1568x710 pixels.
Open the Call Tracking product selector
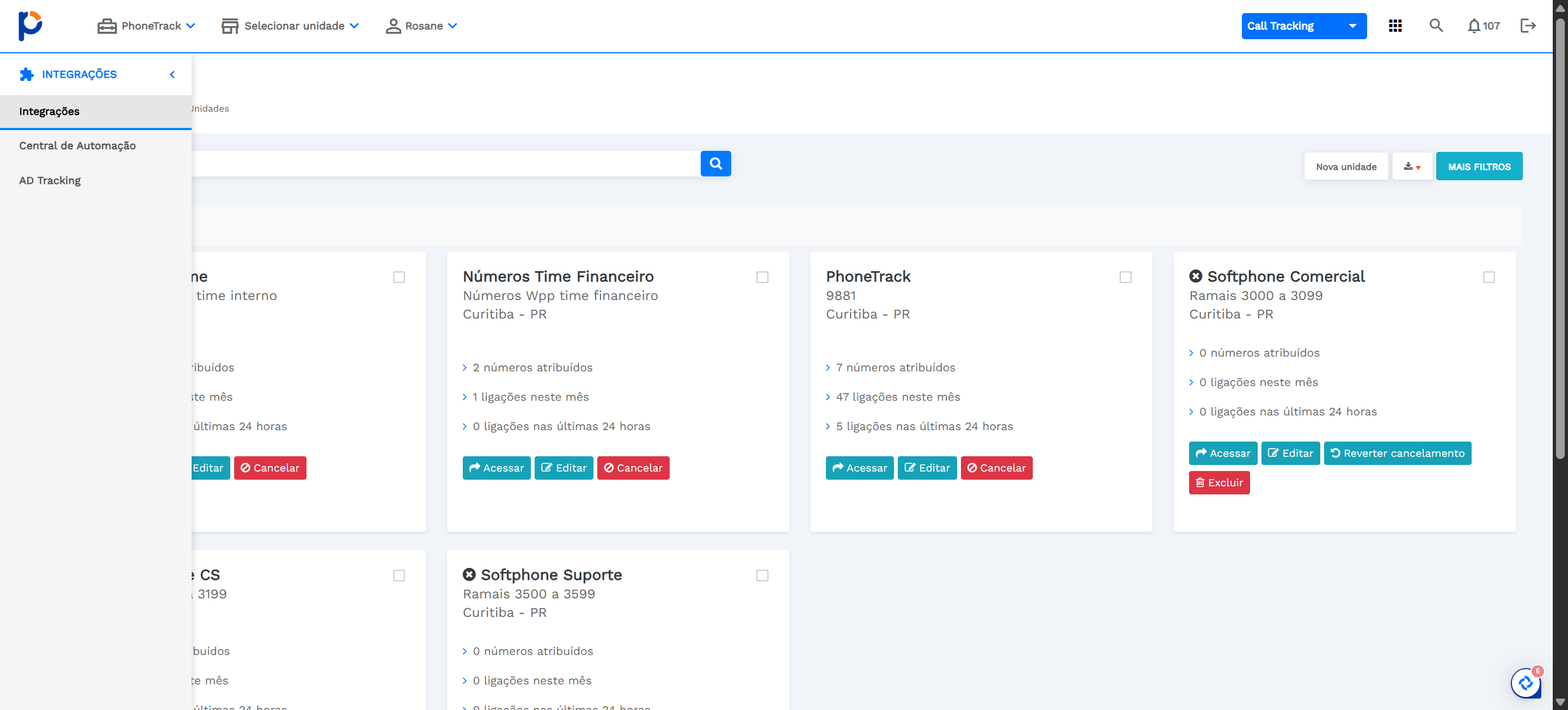pyautogui.click(x=1304, y=26)
